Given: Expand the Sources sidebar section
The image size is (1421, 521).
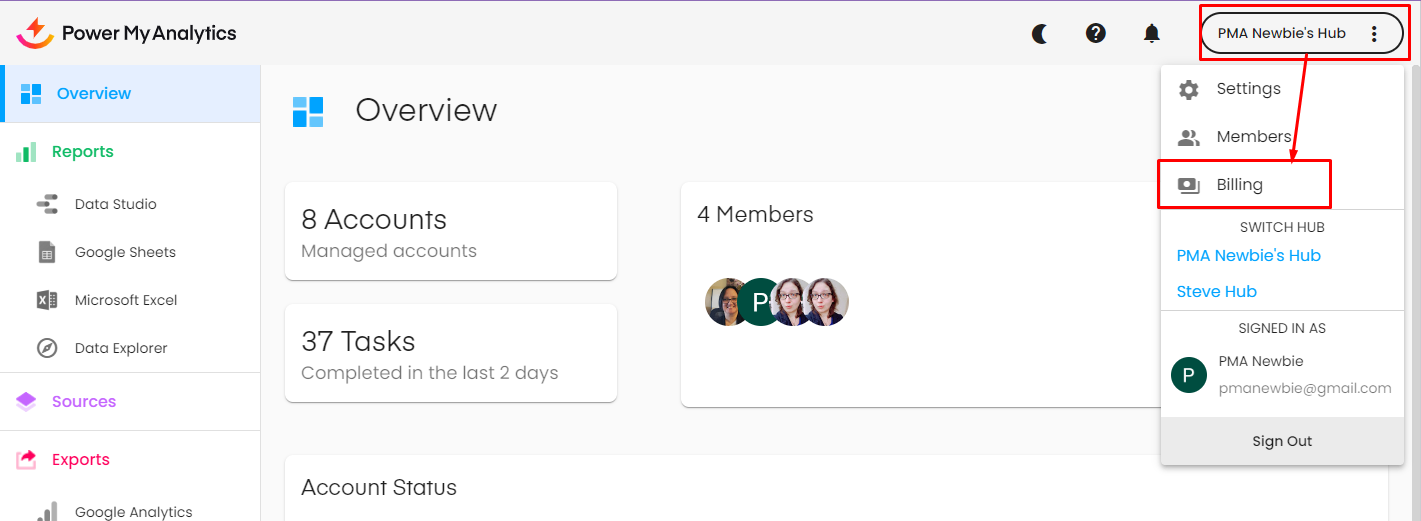Looking at the screenshot, I should click(84, 402).
